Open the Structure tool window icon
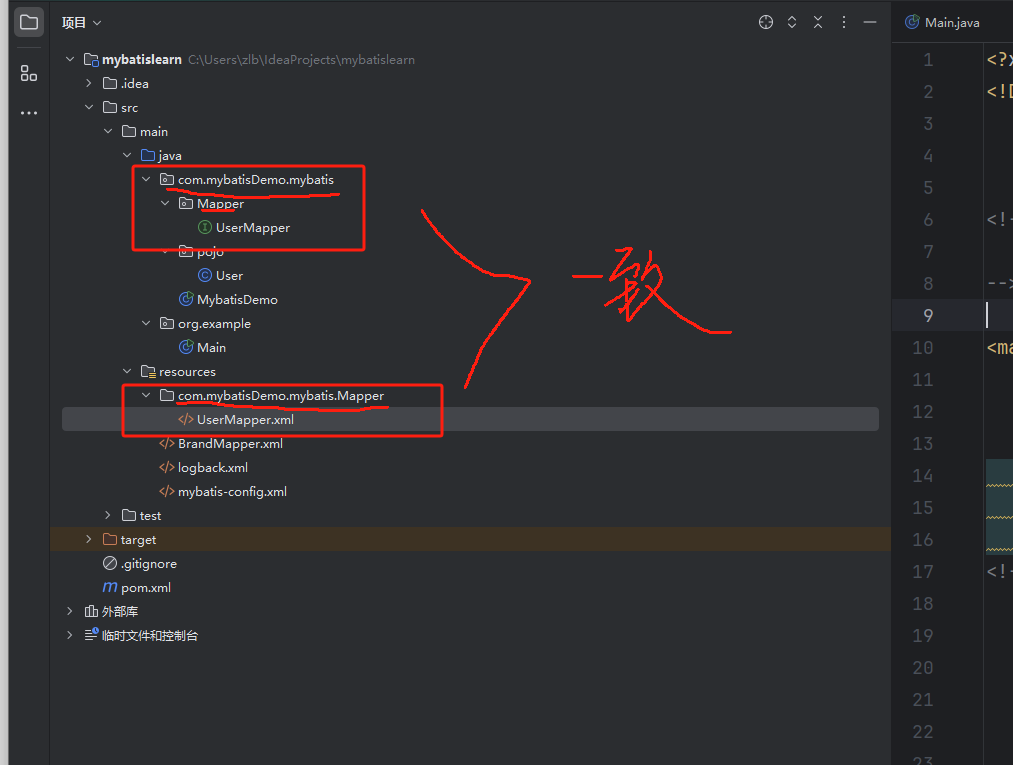Image resolution: width=1013 pixels, height=765 pixels. (x=28, y=73)
